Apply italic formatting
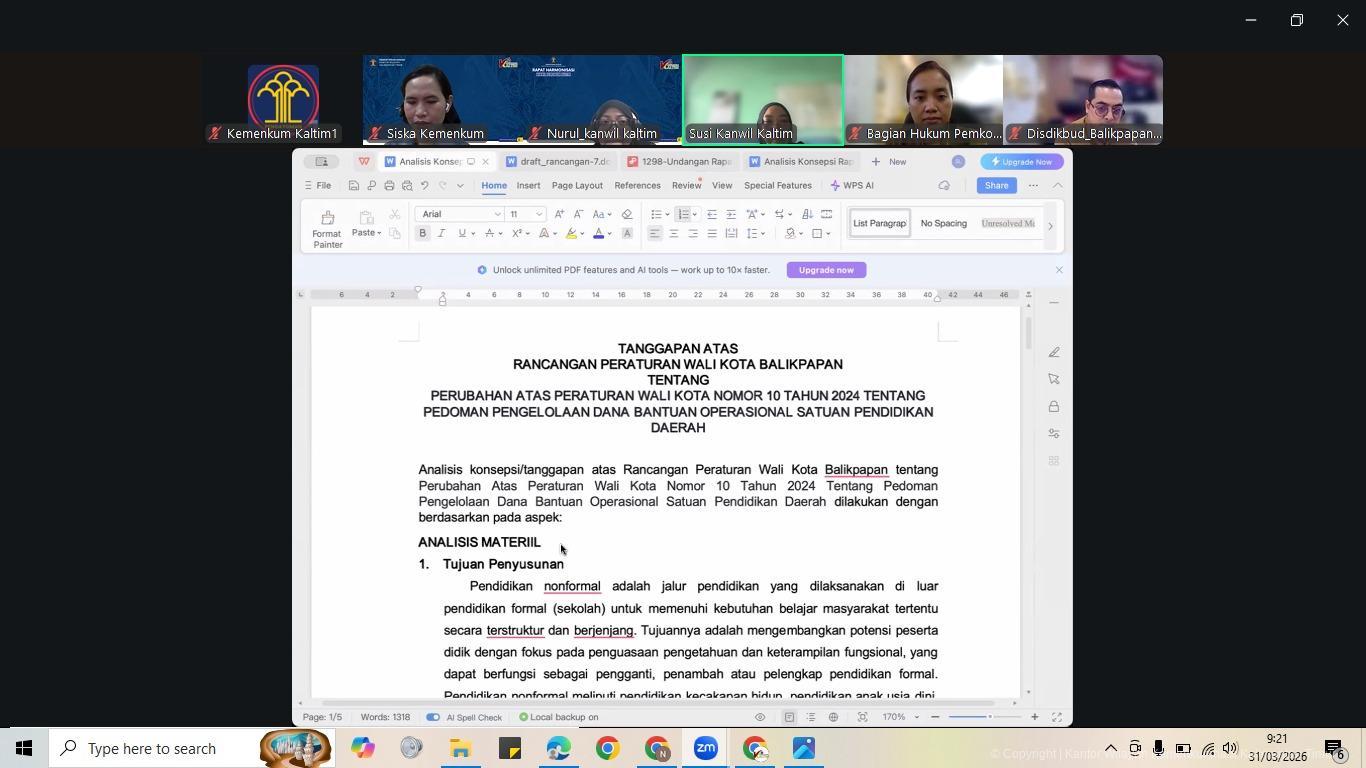 [x=441, y=234]
